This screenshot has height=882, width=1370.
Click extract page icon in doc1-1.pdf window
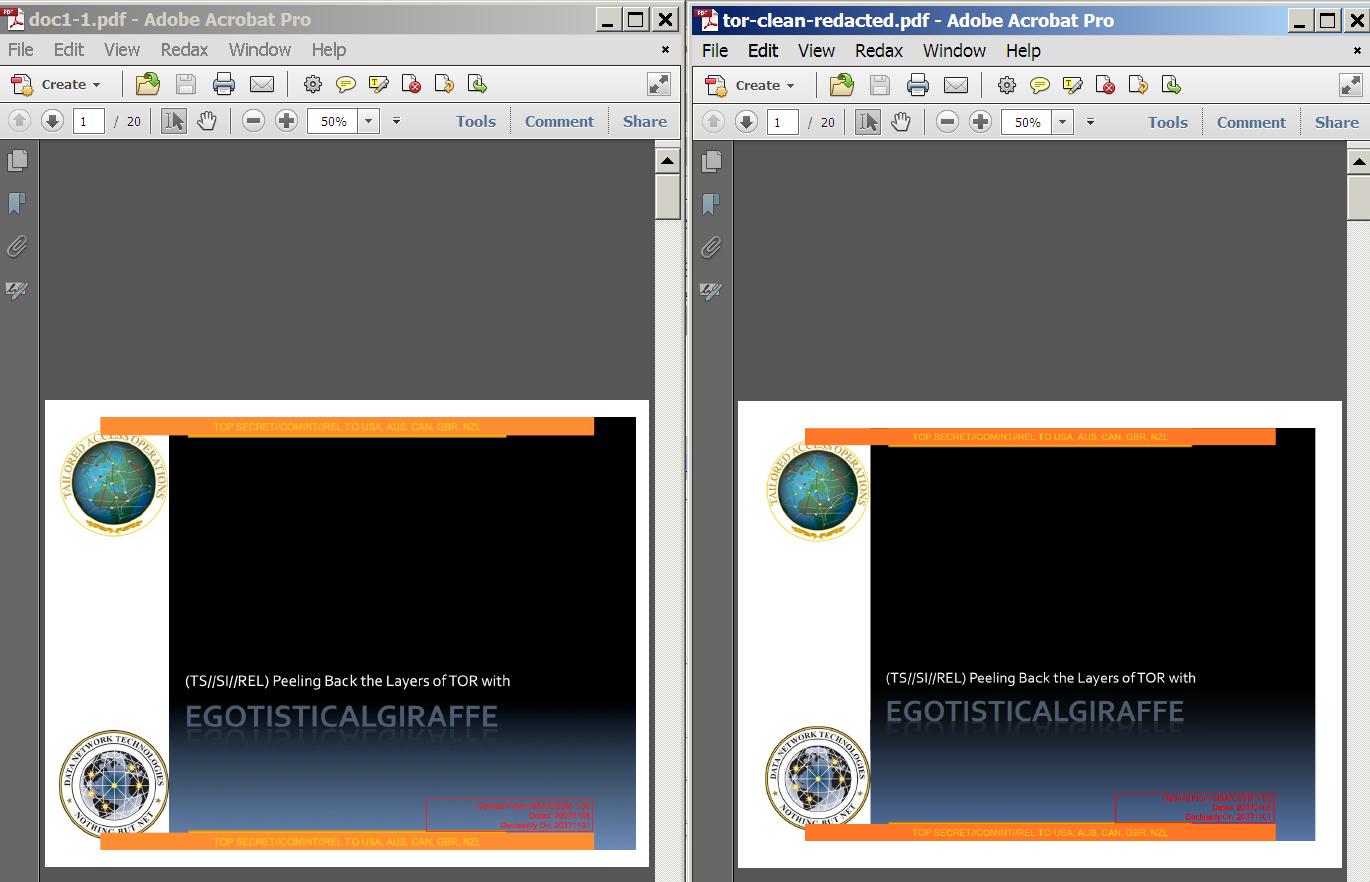(477, 85)
